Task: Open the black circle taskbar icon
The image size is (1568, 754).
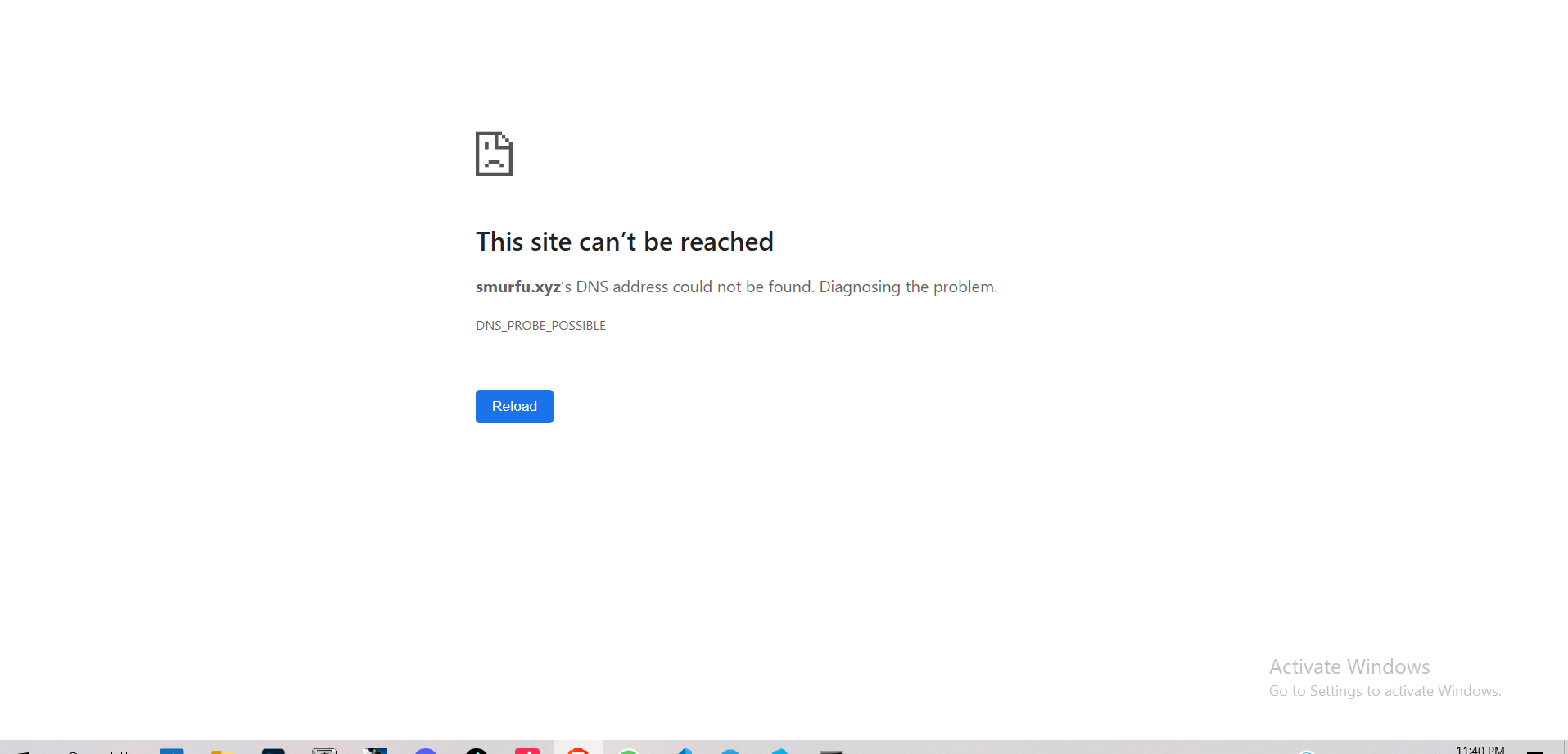Action: point(477,751)
